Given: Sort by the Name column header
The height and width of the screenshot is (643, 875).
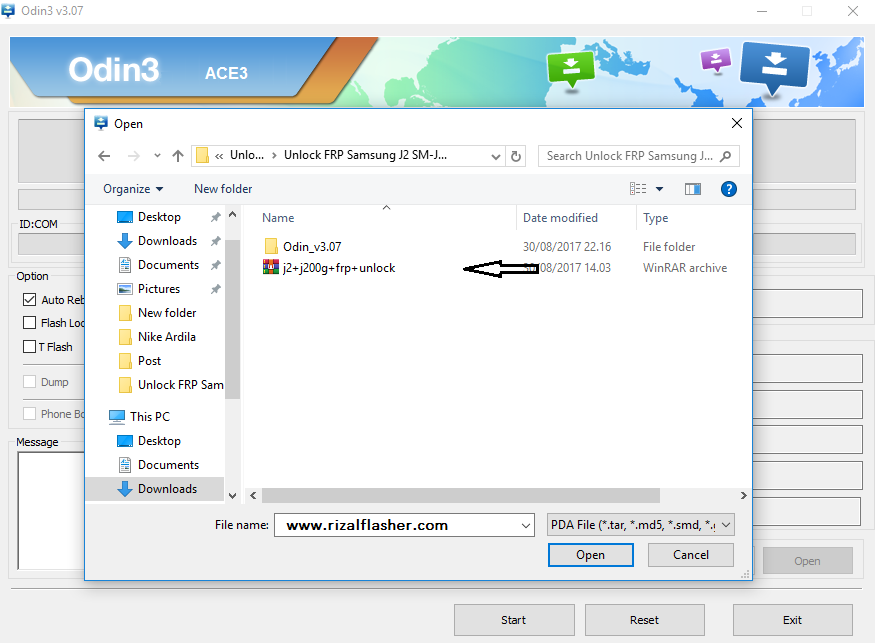Looking at the screenshot, I should (278, 218).
